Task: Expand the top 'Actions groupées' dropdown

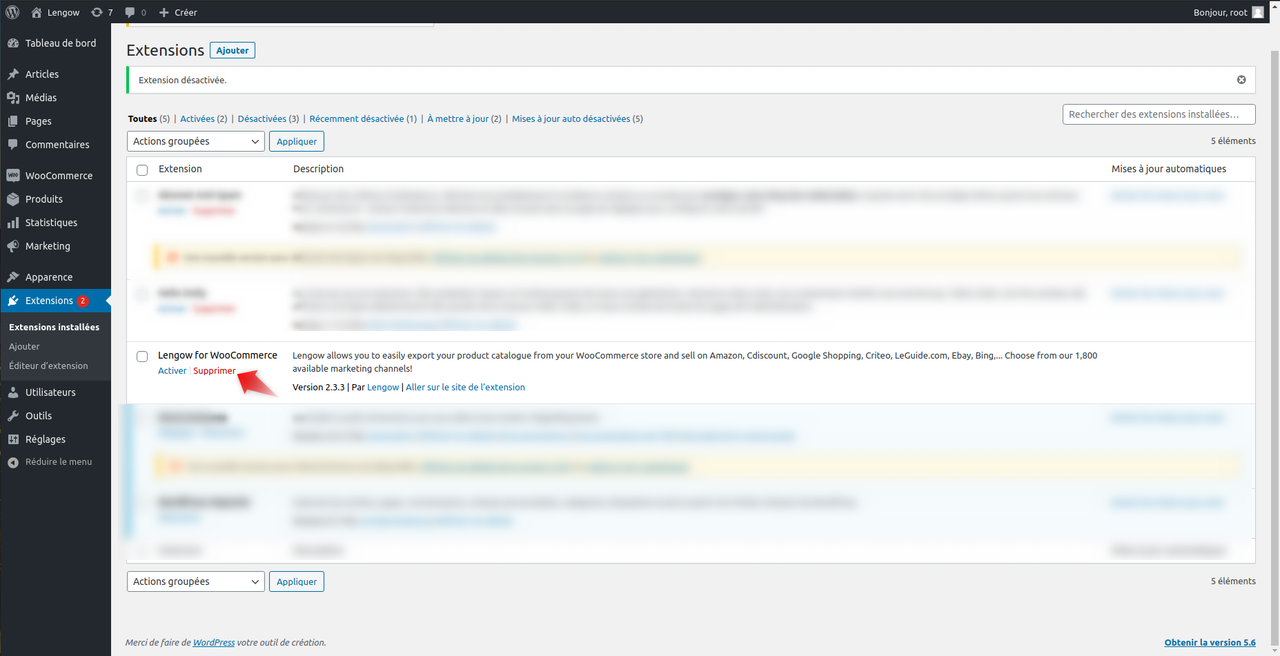Action: 196,142
